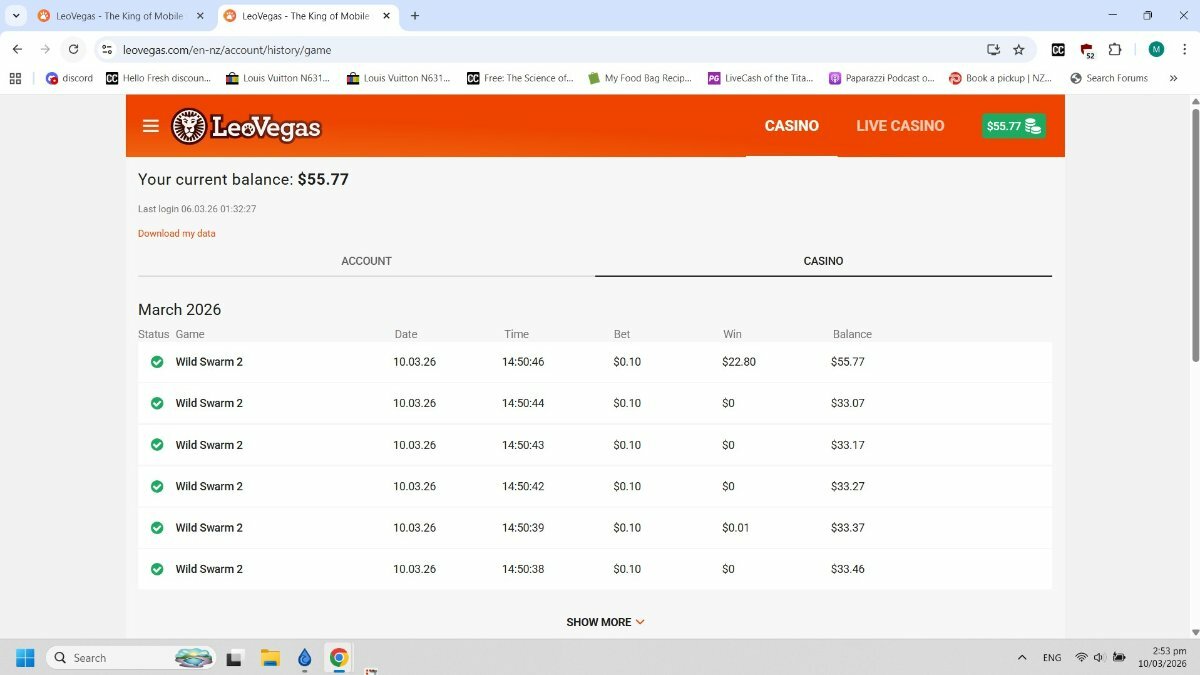
Task: Select the Casino navigation item in the header
Action: coord(791,126)
